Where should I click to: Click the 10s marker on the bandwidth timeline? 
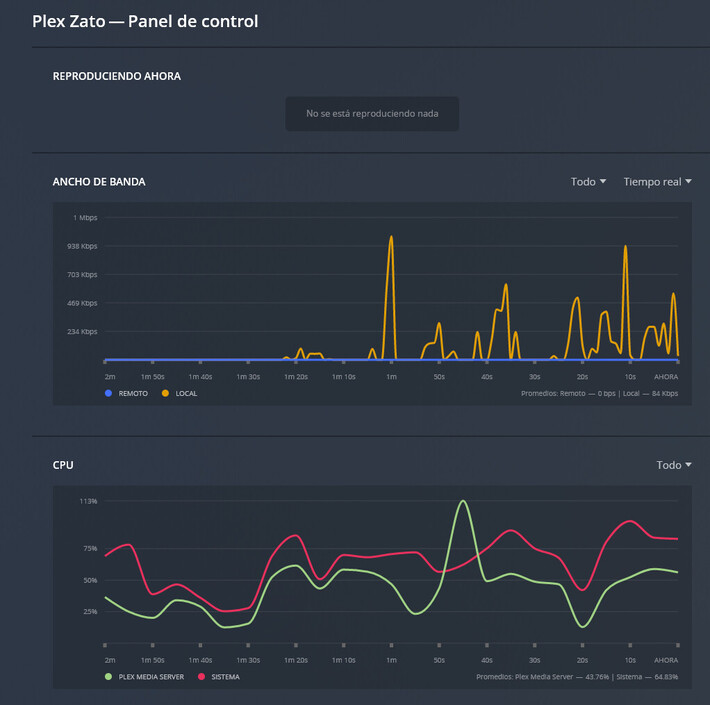(630, 376)
